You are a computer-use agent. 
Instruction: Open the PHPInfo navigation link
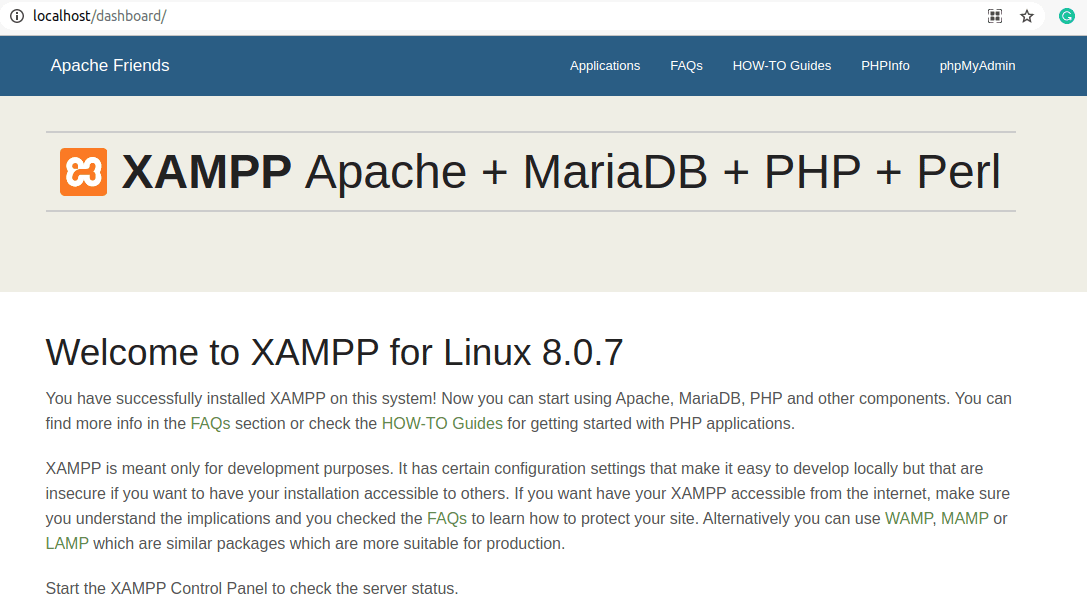pyautogui.click(x=885, y=66)
